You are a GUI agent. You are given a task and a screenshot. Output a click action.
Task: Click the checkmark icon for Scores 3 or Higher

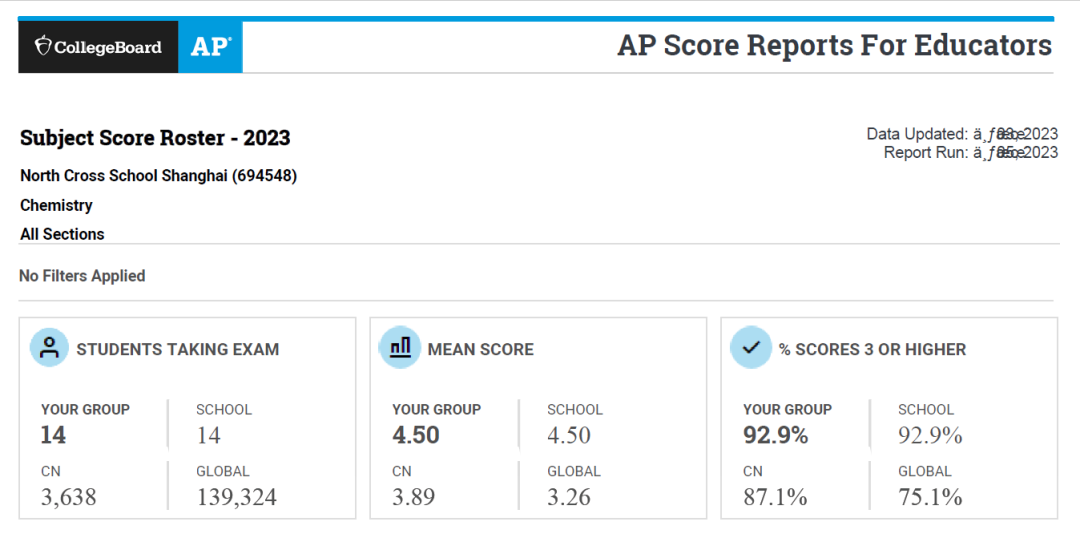751,348
